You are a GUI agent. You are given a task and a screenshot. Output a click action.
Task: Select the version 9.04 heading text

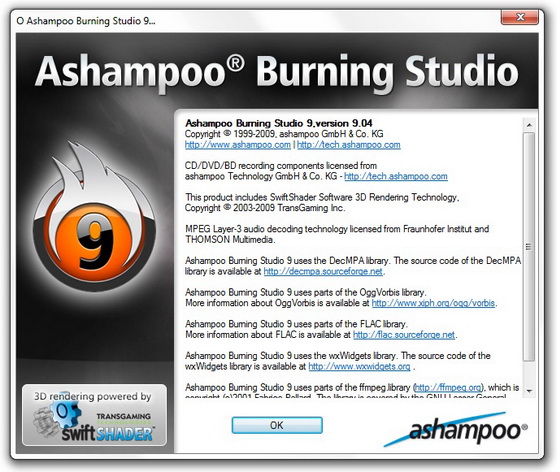(x=279, y=124)
